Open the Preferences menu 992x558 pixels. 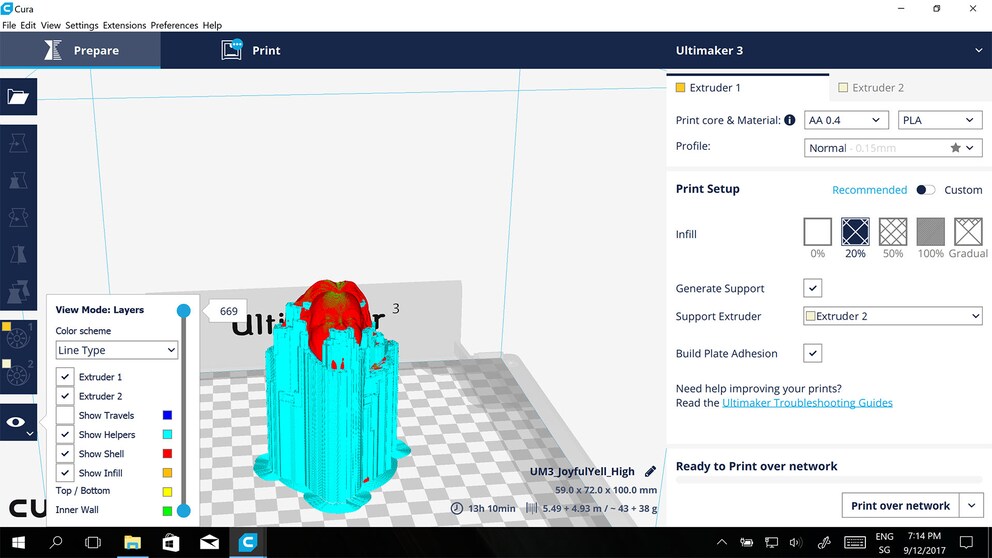point(174,25)
